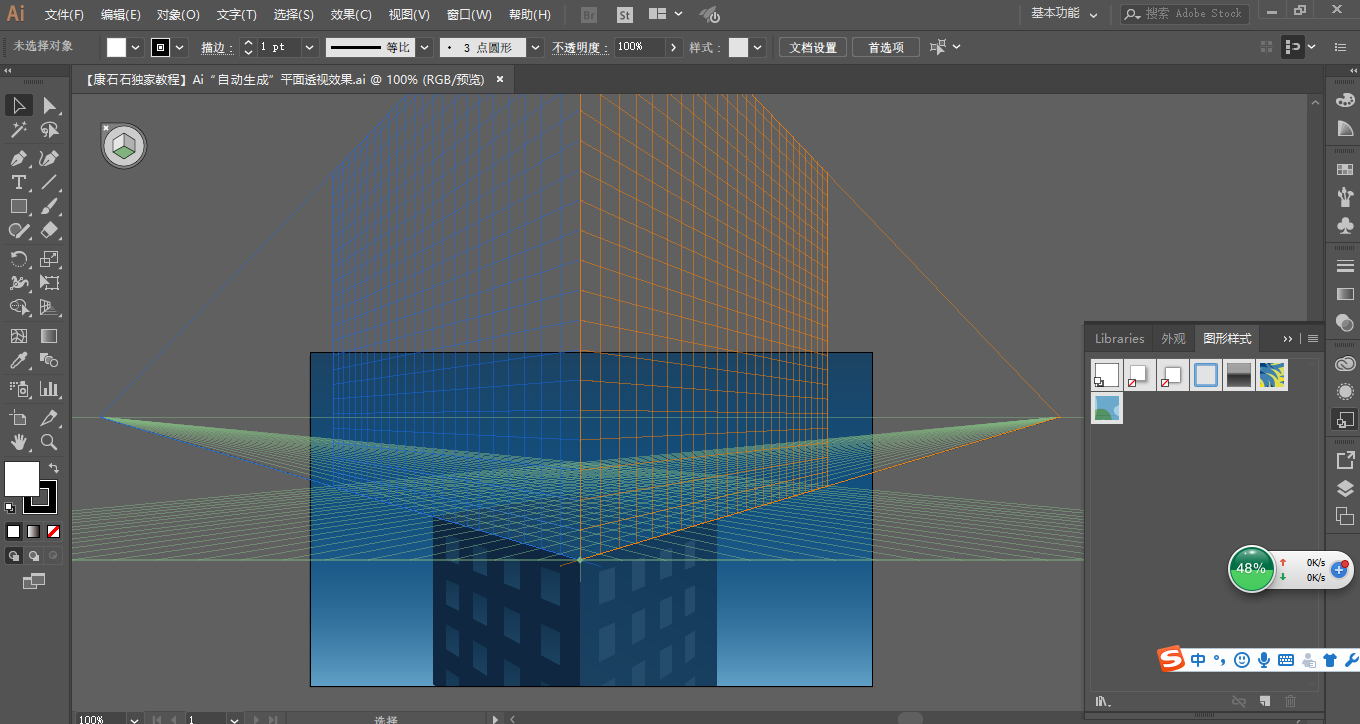Screen dimensions: 1360x724
Task: Switch to the Hand tool
Action: click(18, 442)
